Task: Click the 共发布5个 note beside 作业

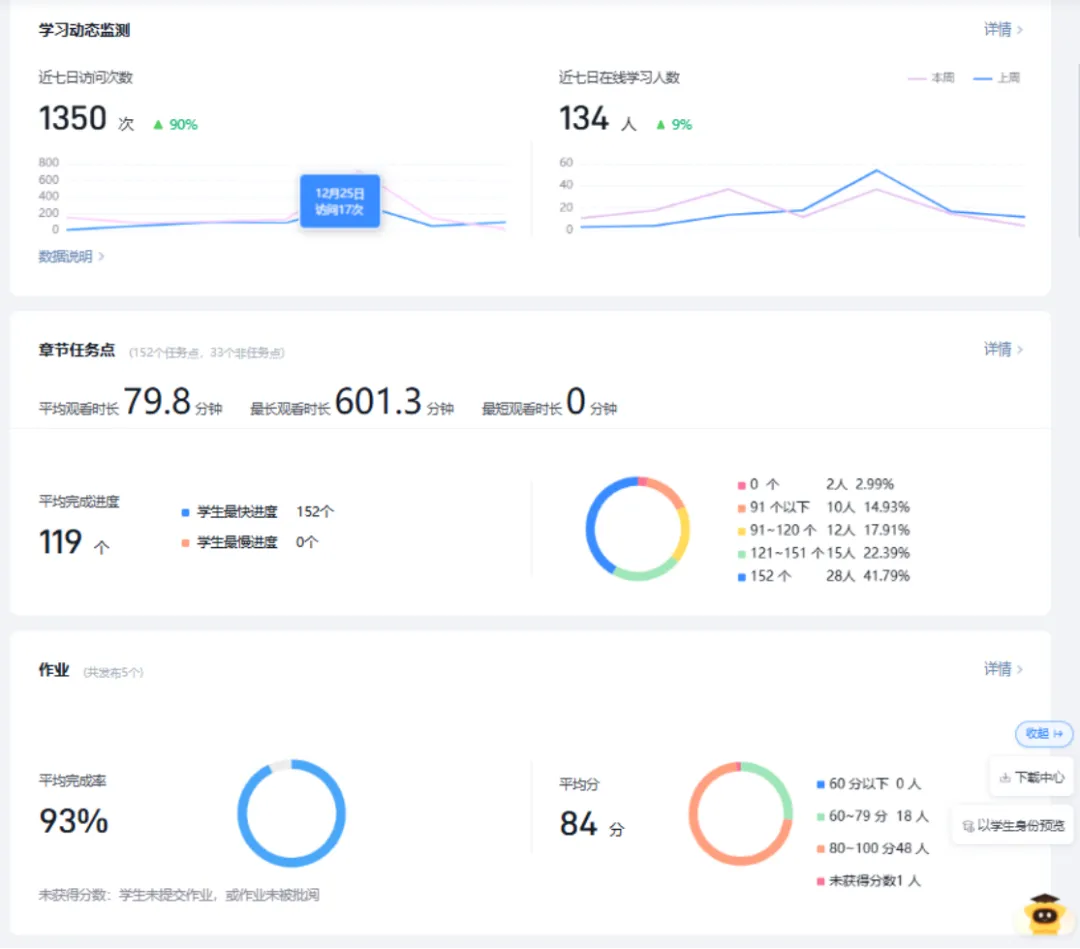Action: [x=113, y=672]
